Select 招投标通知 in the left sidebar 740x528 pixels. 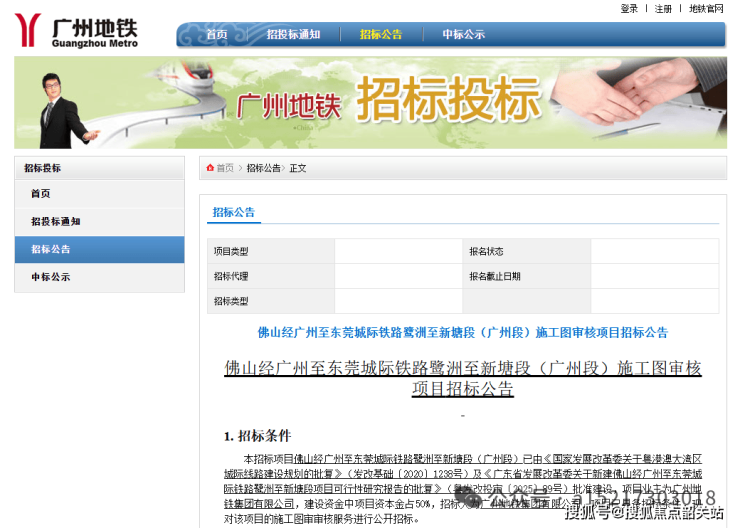point(100,222)
